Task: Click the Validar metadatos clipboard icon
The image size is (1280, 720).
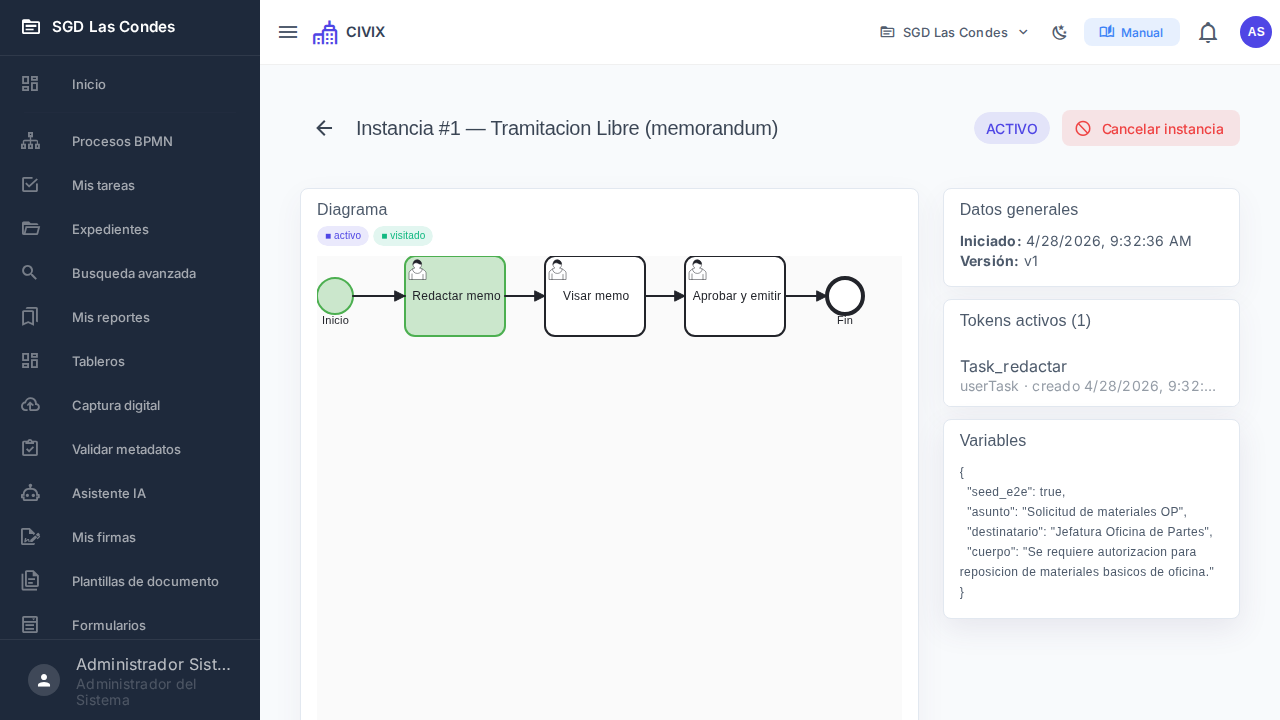Action: [x=30, y=449]
